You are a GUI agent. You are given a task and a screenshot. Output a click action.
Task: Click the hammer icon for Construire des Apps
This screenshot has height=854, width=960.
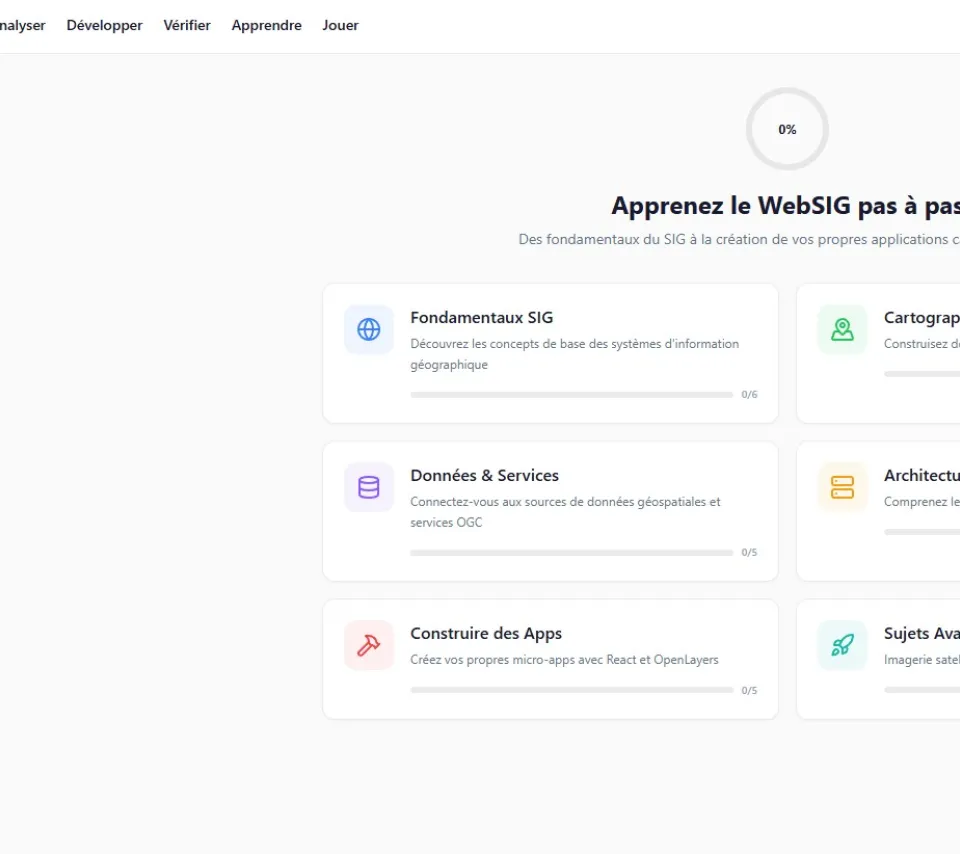coord(369,645)
